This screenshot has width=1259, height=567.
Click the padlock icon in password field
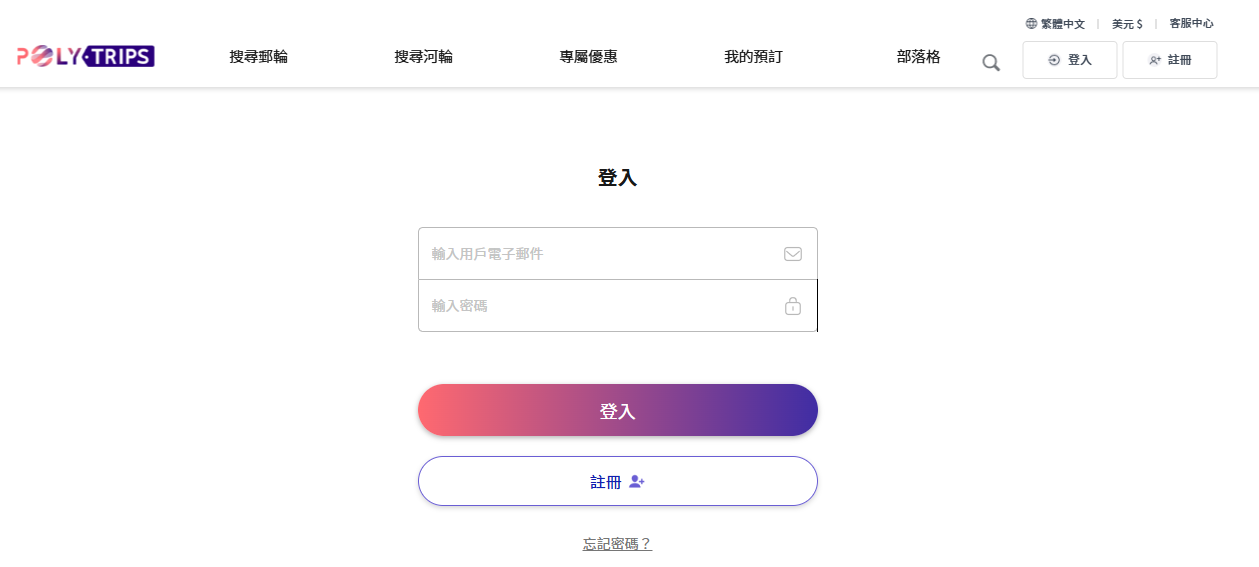tap(793, 306)
